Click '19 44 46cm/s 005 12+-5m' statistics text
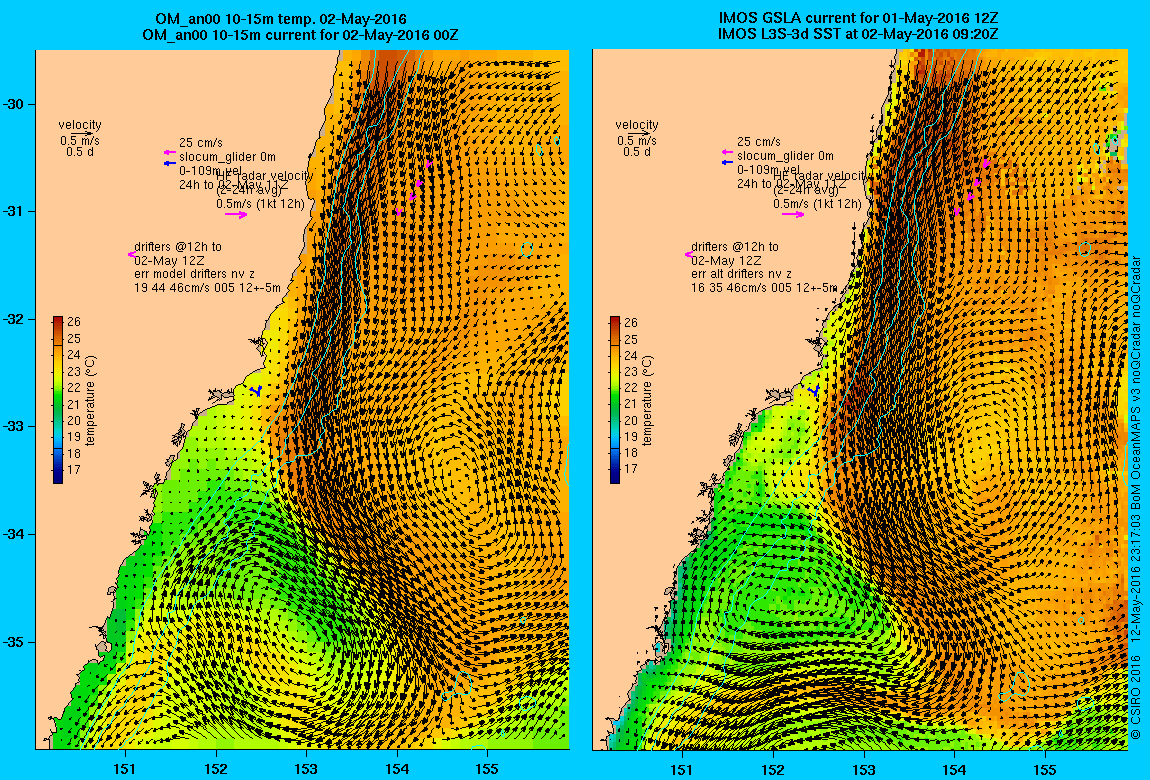Viewport: 1150px width, 780px height. pyautogui.click(x=207, y=288)
